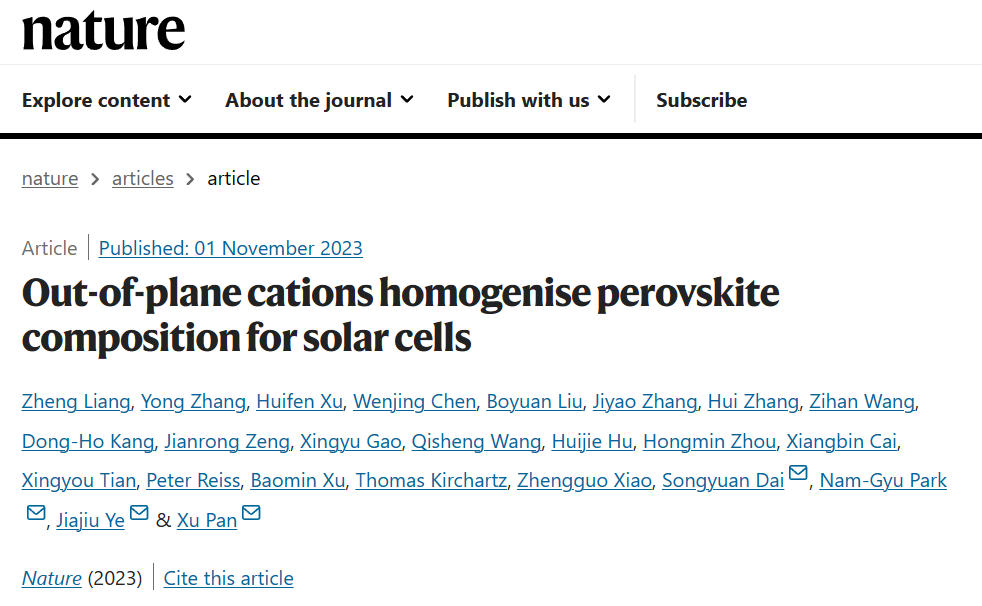Image resolution: width=982 pixels, height=606 pixels.
Task: Click author Dong-Ho Kang
Action: point(88,441)
